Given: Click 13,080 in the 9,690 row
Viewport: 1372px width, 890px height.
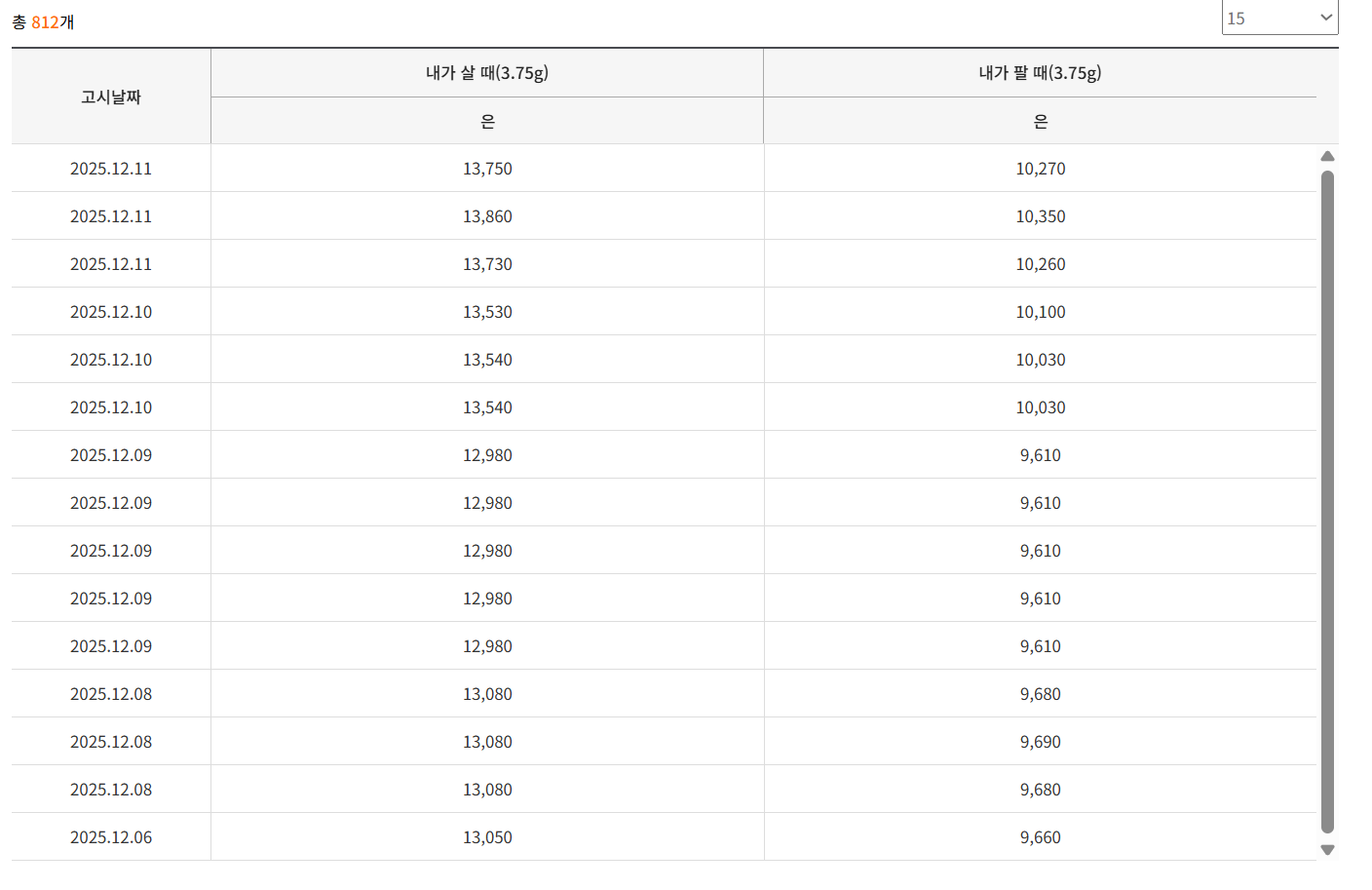Looking at the screenshot, I should point(487,742).
